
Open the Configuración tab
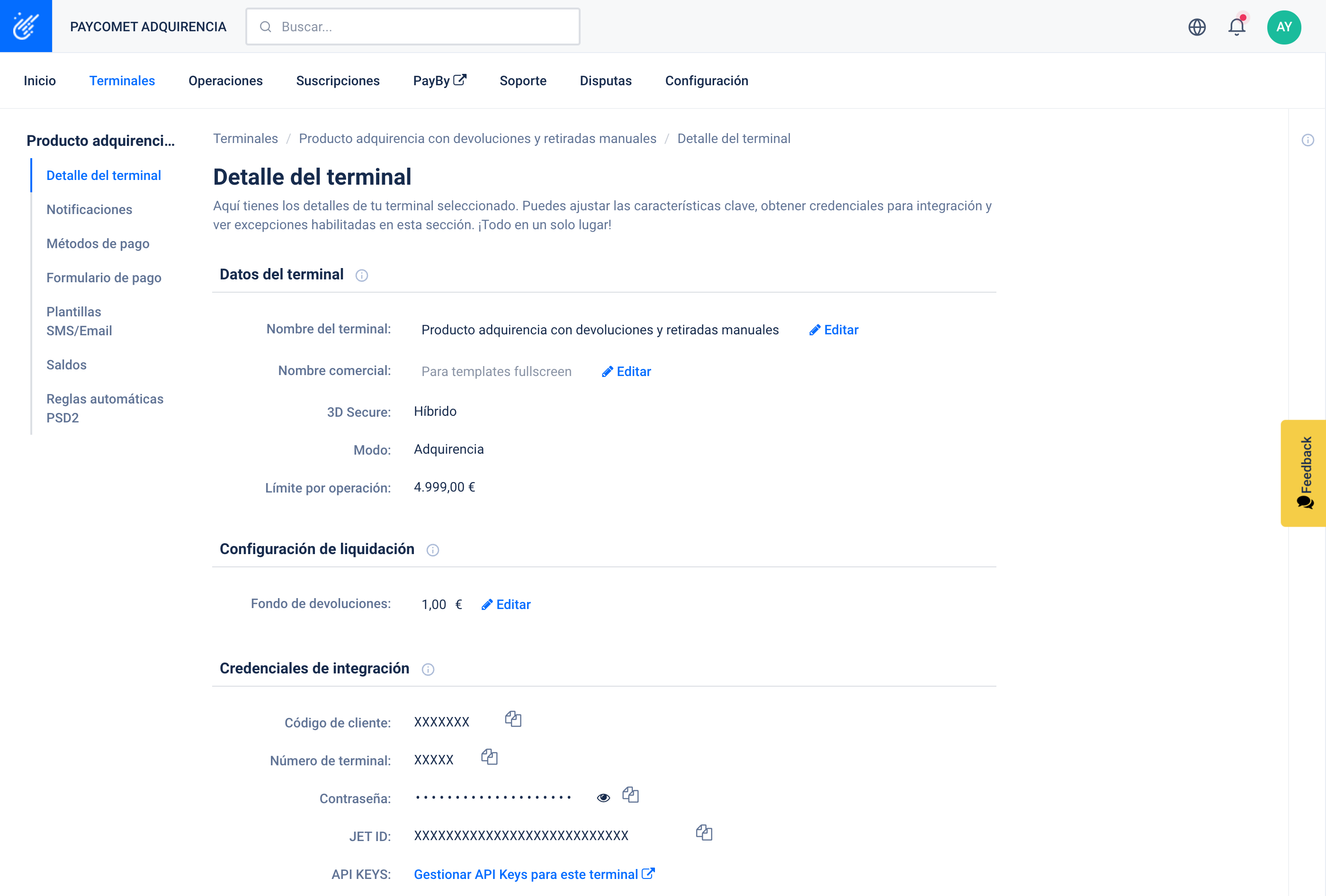tap(707, 81)
